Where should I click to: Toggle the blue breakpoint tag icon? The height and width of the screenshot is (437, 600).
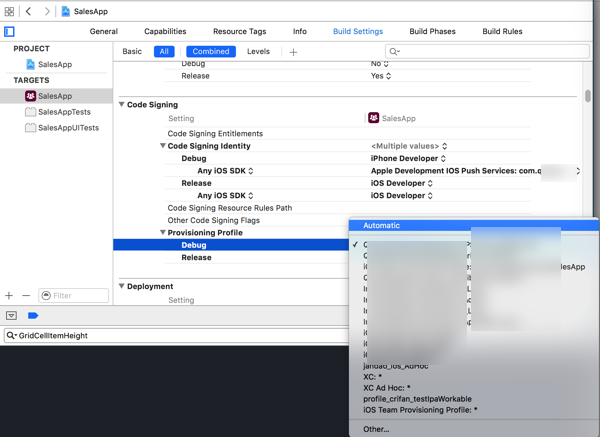[x=33, y=316]
